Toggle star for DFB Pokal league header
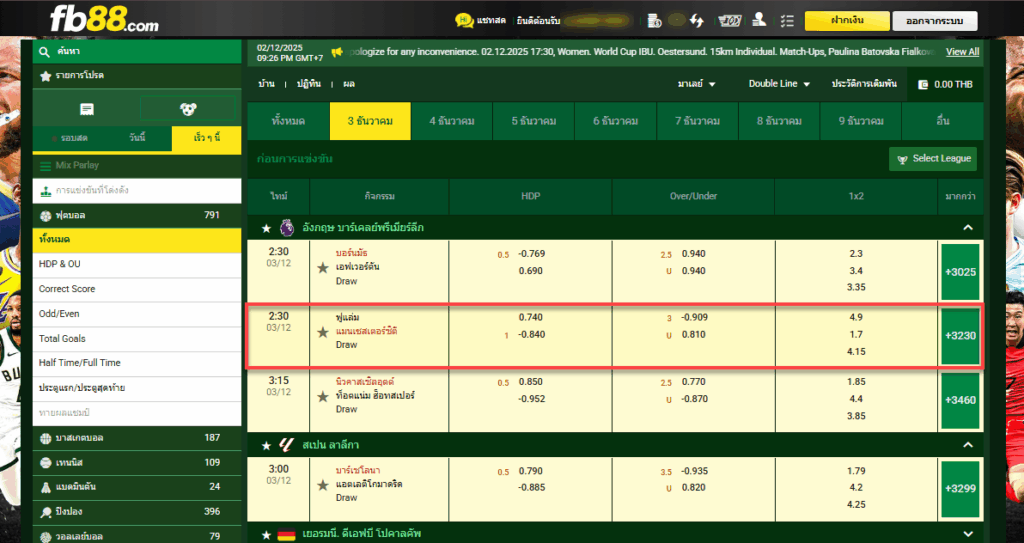Viewport: 1024px width, 543px height. point(266,535)
